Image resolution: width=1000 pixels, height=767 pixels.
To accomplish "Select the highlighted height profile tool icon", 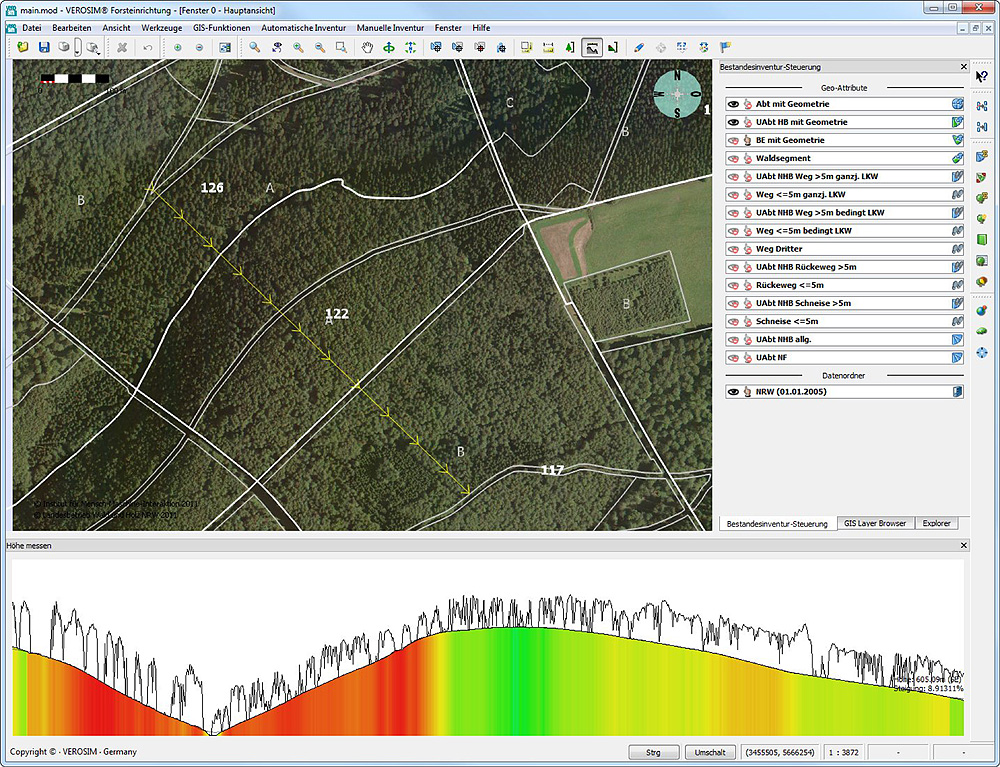I will coord(592,47).
